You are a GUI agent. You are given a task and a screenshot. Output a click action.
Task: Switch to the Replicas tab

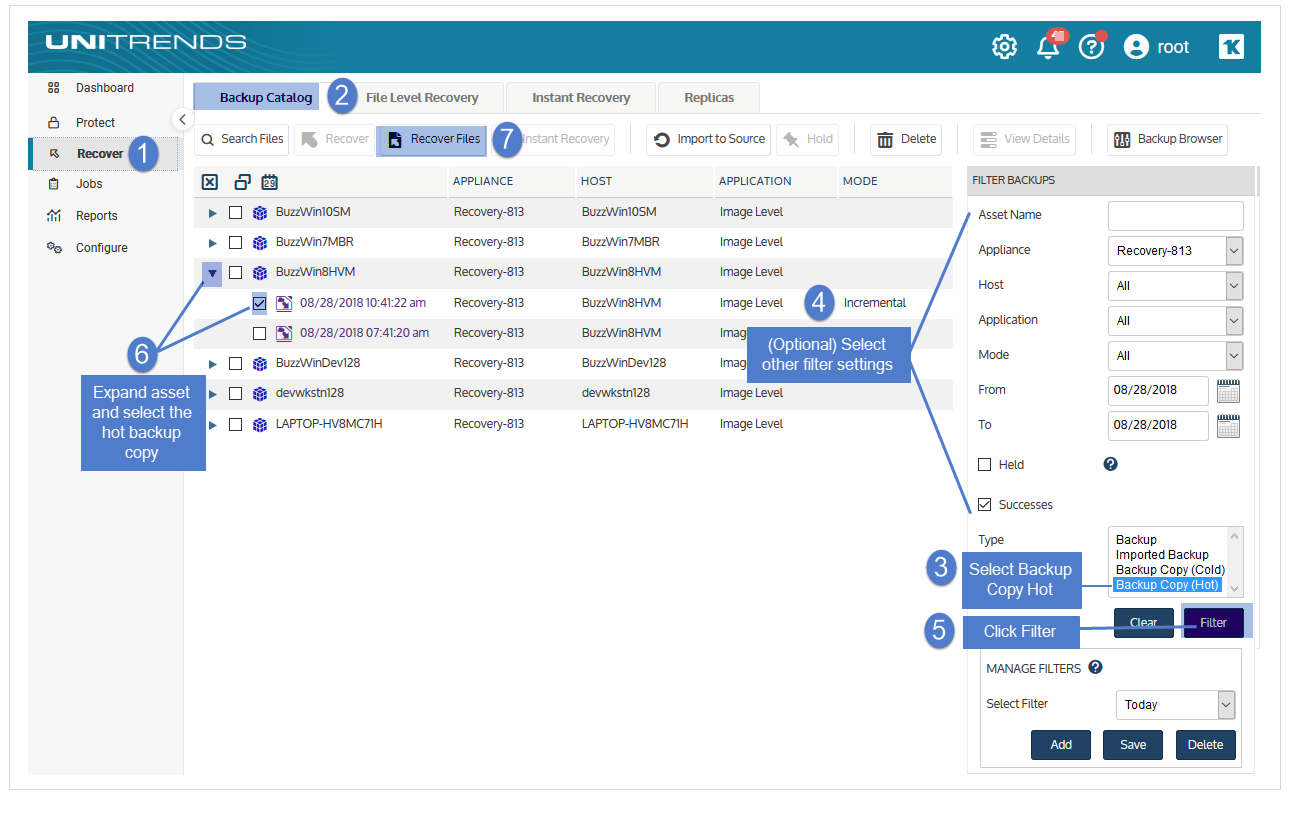pos(709,97)
